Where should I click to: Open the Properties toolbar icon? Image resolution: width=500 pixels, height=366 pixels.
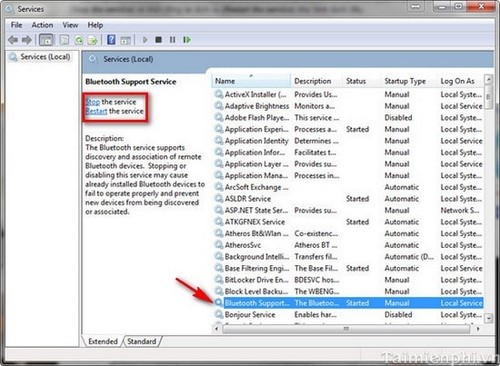click(64, 40)
